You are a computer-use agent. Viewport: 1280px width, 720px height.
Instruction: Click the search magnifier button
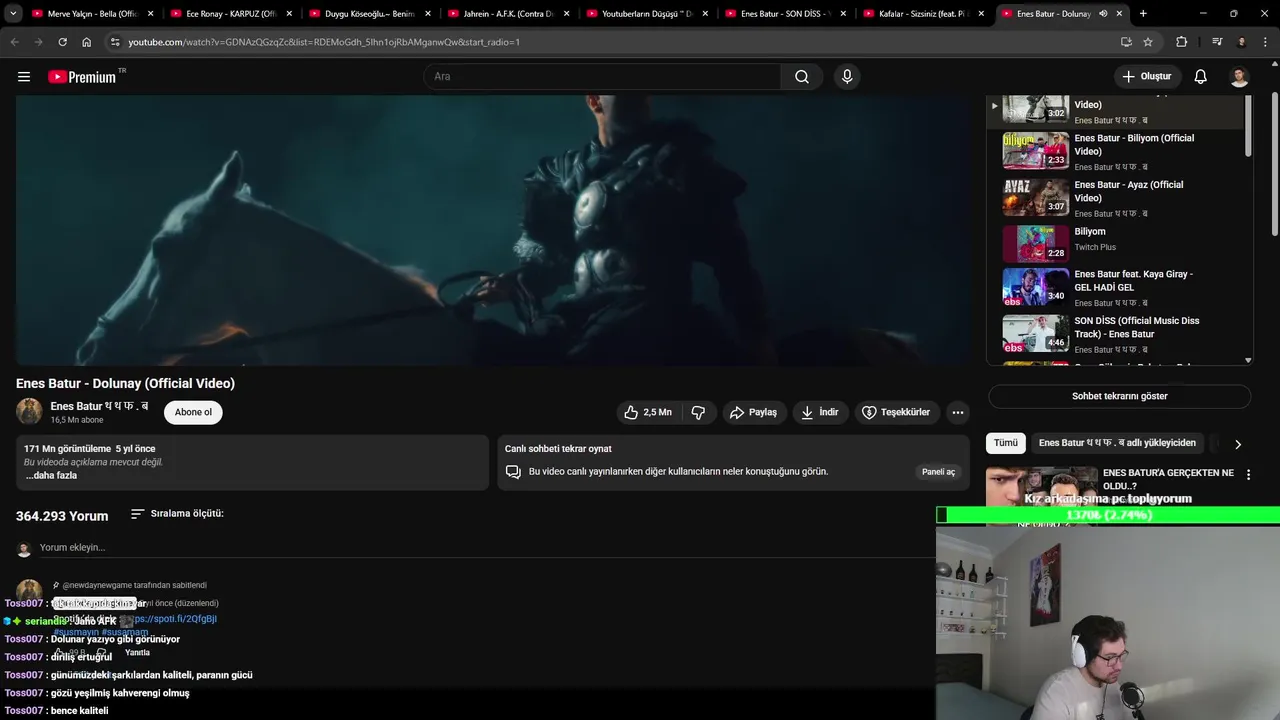(x=802, y=76)
